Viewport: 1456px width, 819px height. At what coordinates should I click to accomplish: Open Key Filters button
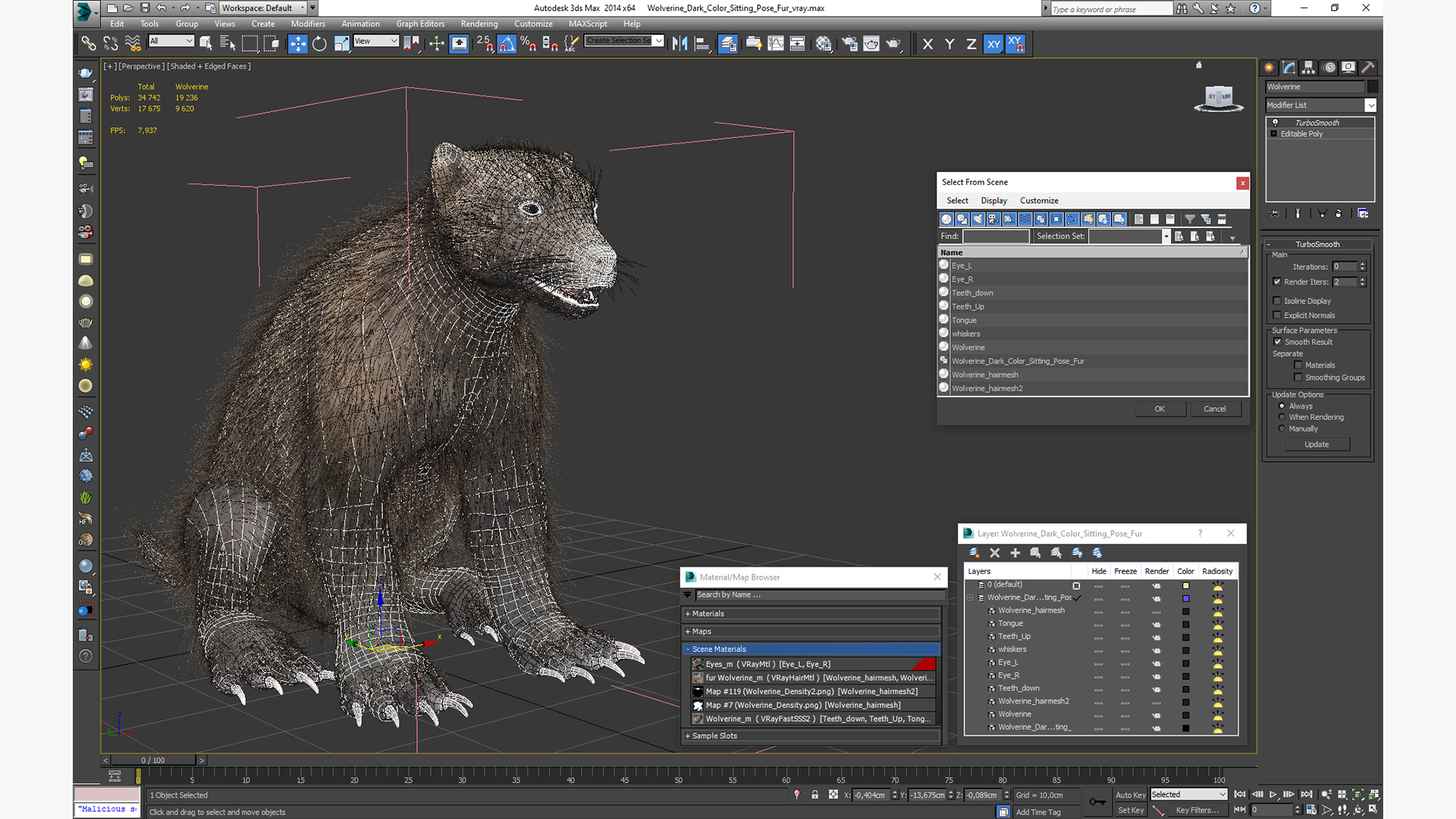(1197, 811)
